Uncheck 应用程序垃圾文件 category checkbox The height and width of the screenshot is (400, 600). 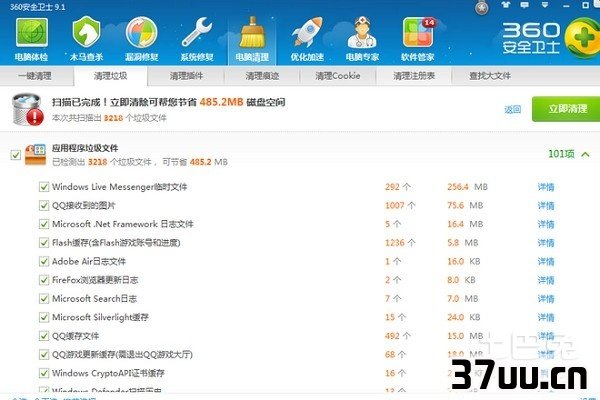16,155
